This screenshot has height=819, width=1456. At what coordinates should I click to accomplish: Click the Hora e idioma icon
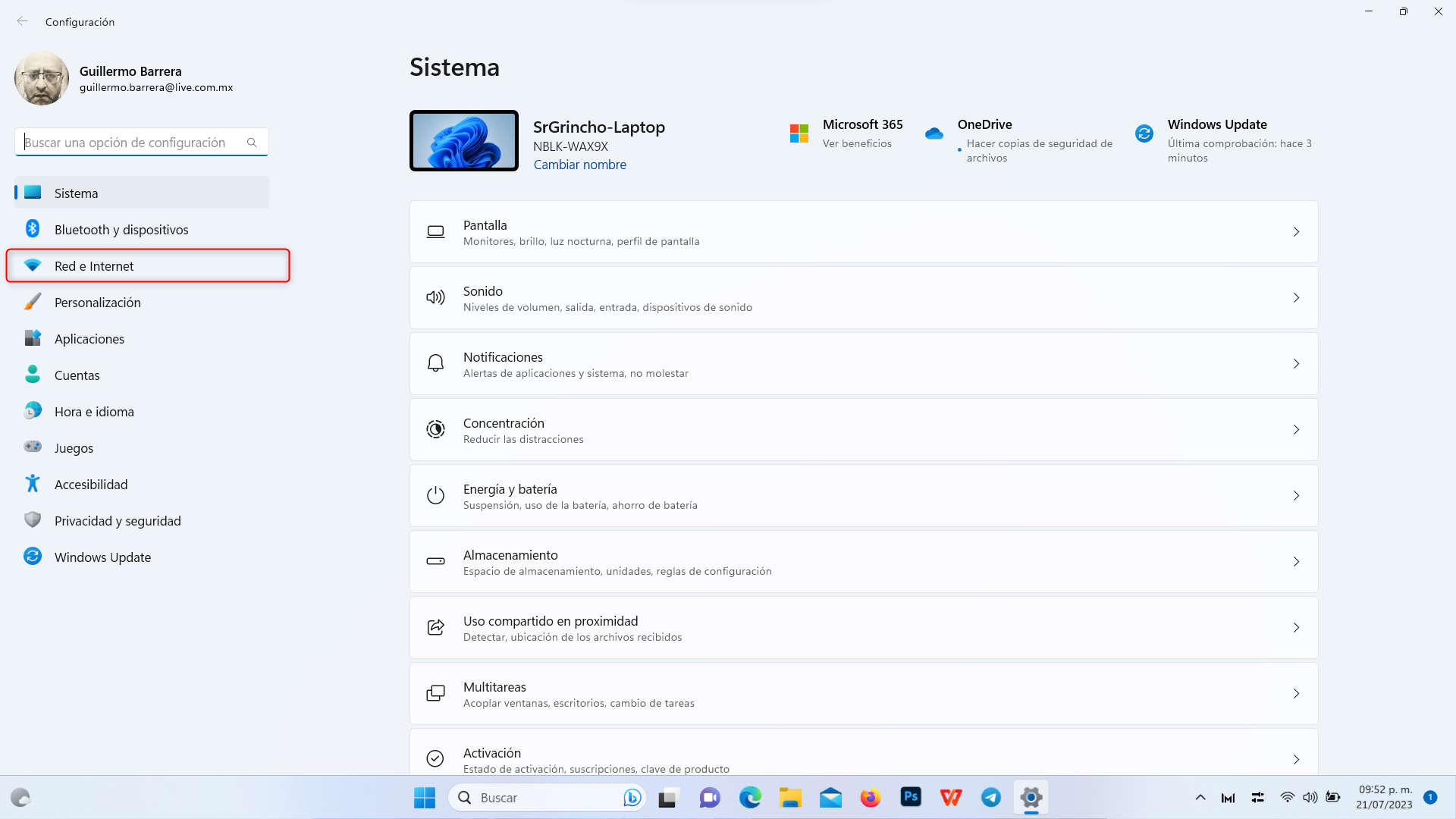[33, 411]
